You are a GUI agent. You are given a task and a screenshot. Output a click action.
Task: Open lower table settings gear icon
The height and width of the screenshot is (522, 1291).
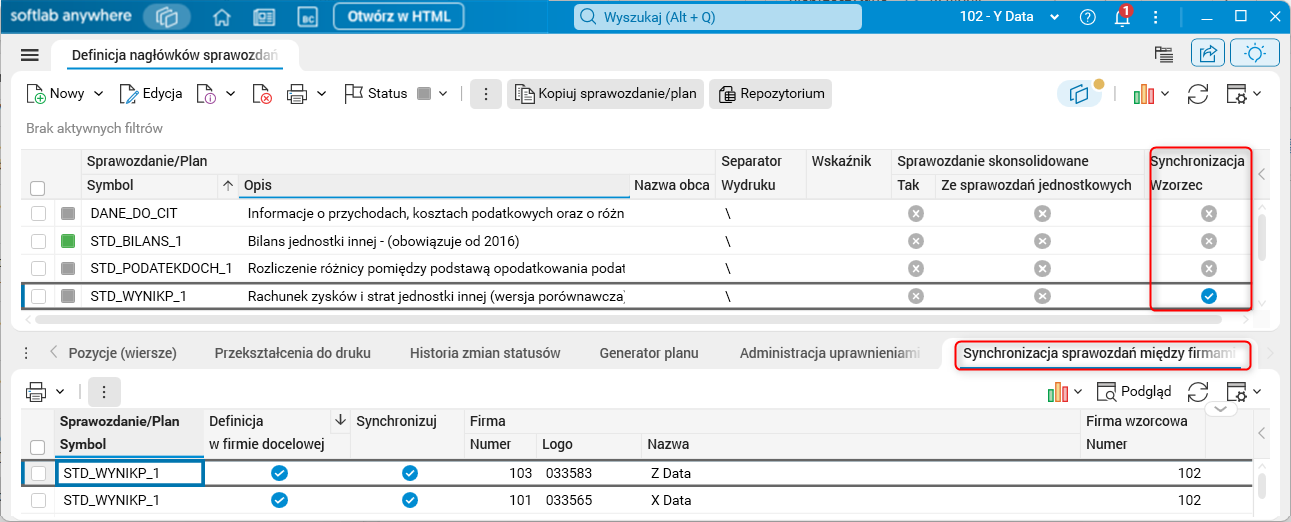(x=1237, y=391)
